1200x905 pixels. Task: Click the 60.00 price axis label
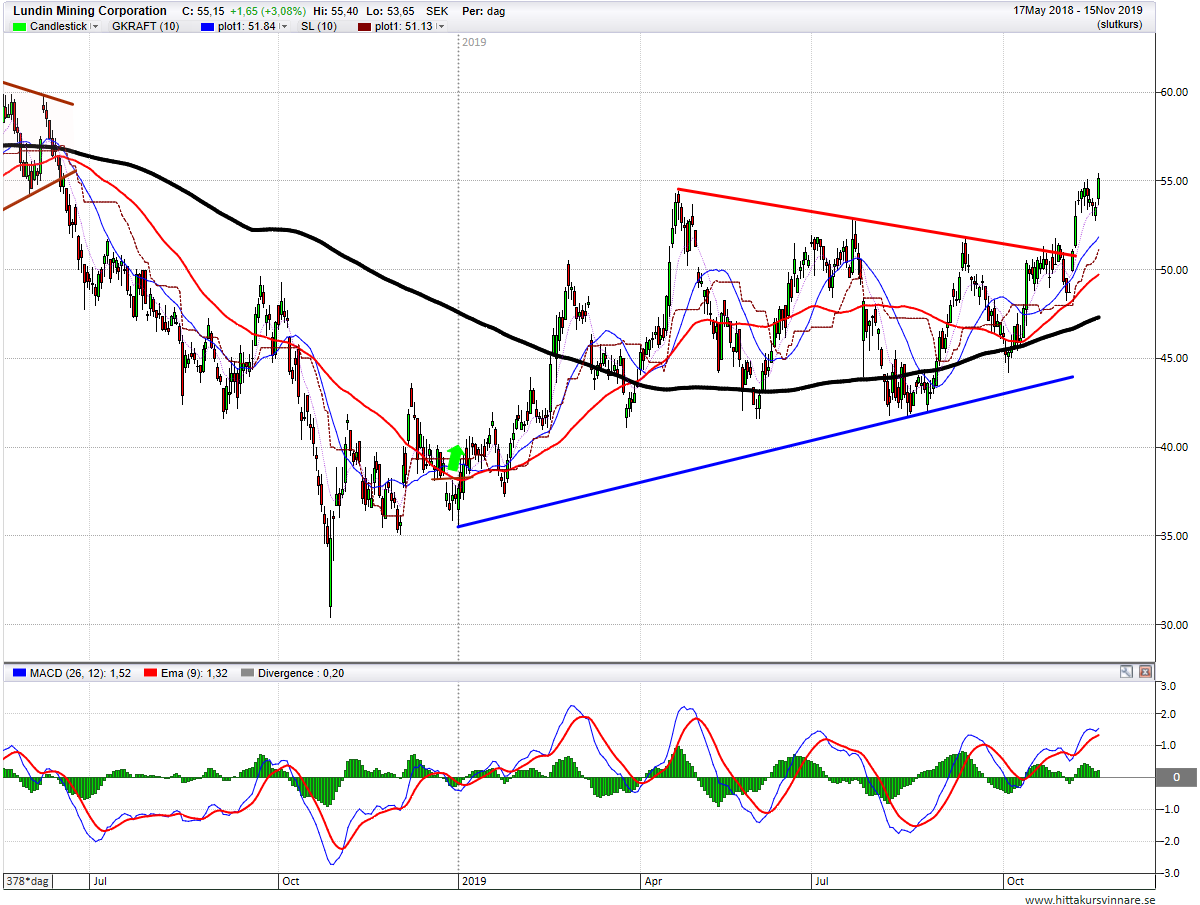[1173, 92]
